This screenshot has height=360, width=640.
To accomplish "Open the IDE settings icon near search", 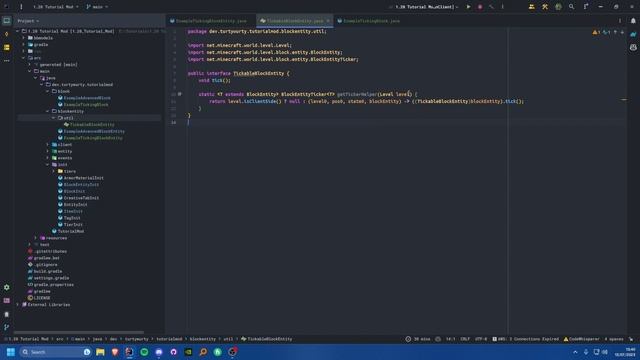I will point(586,7).
